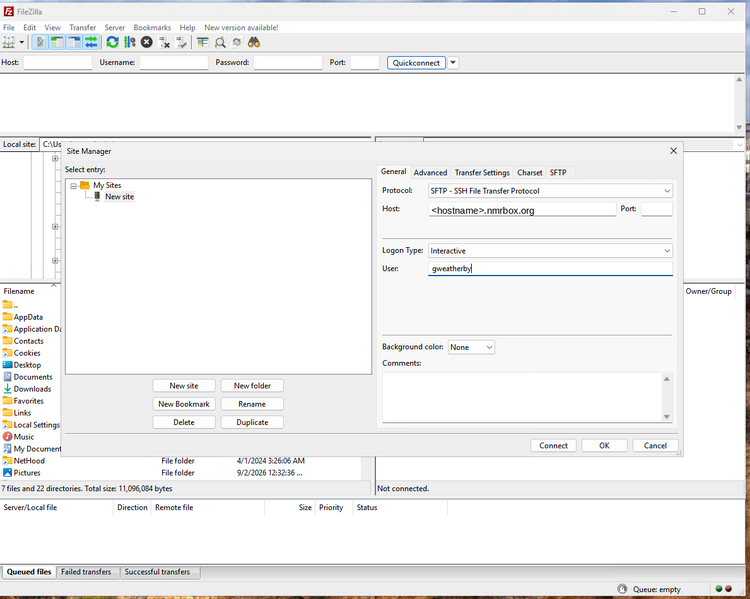The image size is (750, 599).
Task: Open the File menu
Action: pos(9,27)
